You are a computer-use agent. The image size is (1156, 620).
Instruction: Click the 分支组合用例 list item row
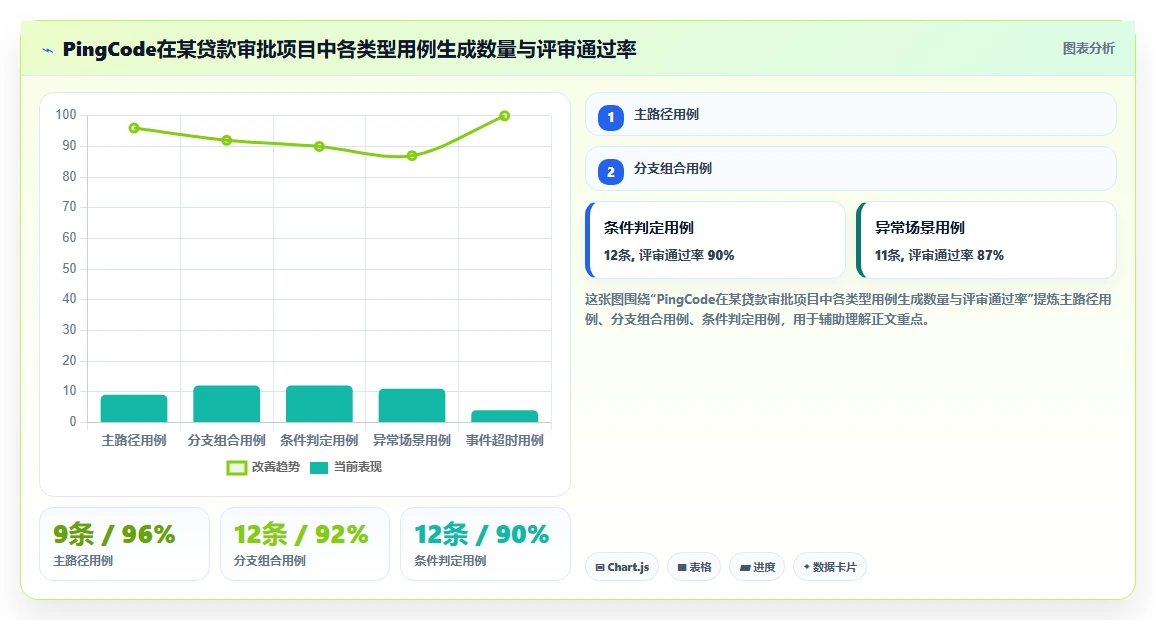[851, 169]
